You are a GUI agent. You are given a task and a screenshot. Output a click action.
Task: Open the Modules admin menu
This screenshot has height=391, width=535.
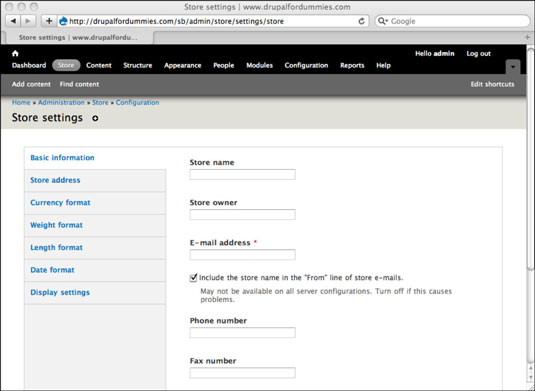click(x=260, y=65)
